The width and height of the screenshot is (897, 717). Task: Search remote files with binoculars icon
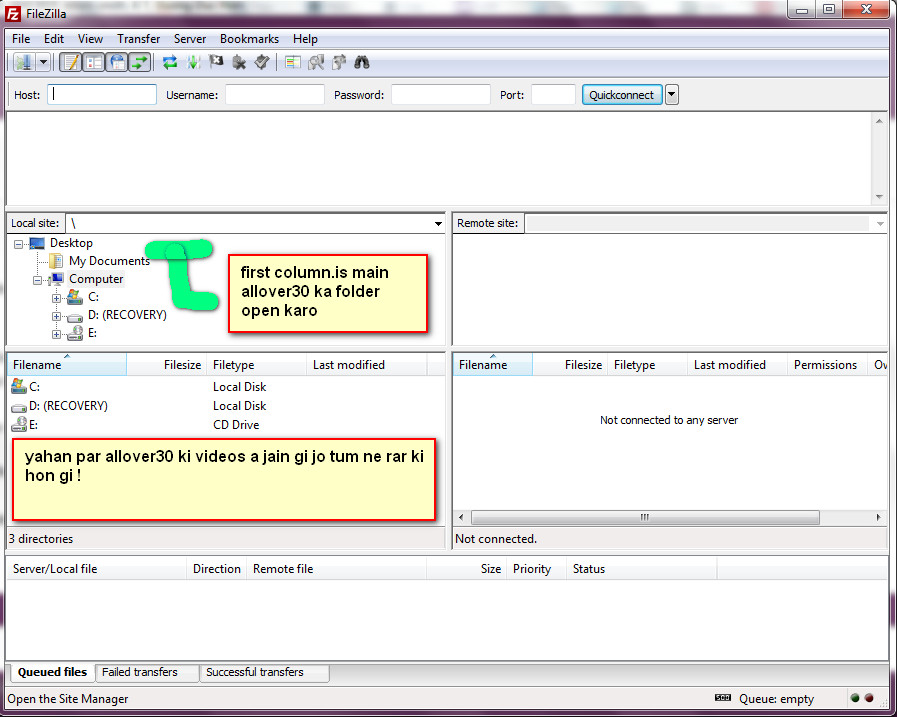click(362, 62)
